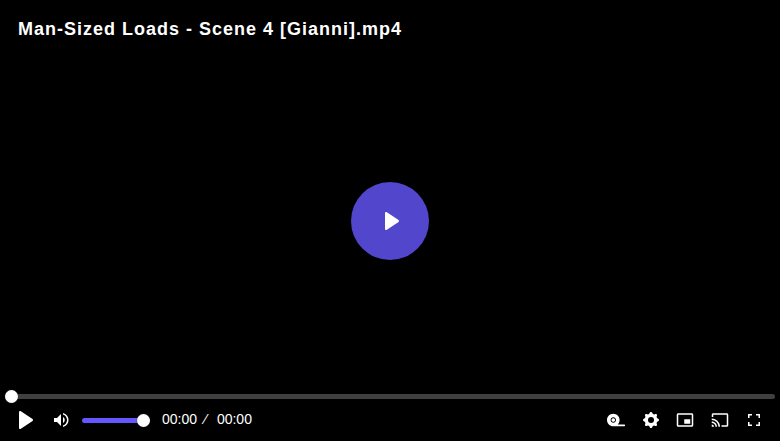Open the tape-roll playback speed icon
This screenshot has width=780, height=441.
tap(615, 420)
